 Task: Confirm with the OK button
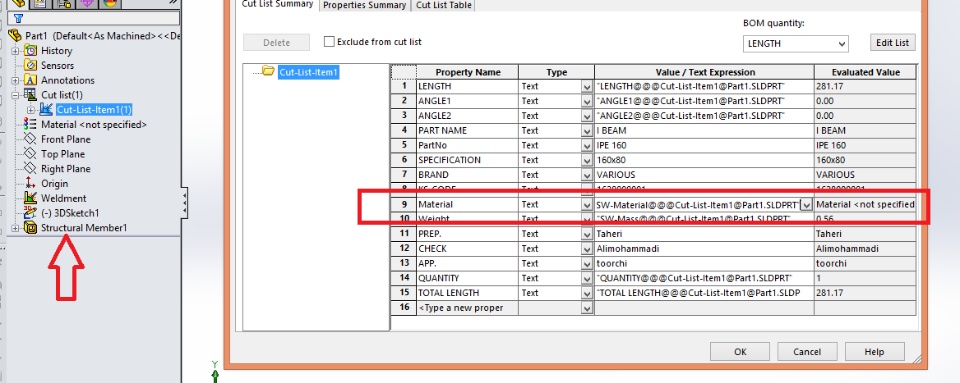(740, 352)
